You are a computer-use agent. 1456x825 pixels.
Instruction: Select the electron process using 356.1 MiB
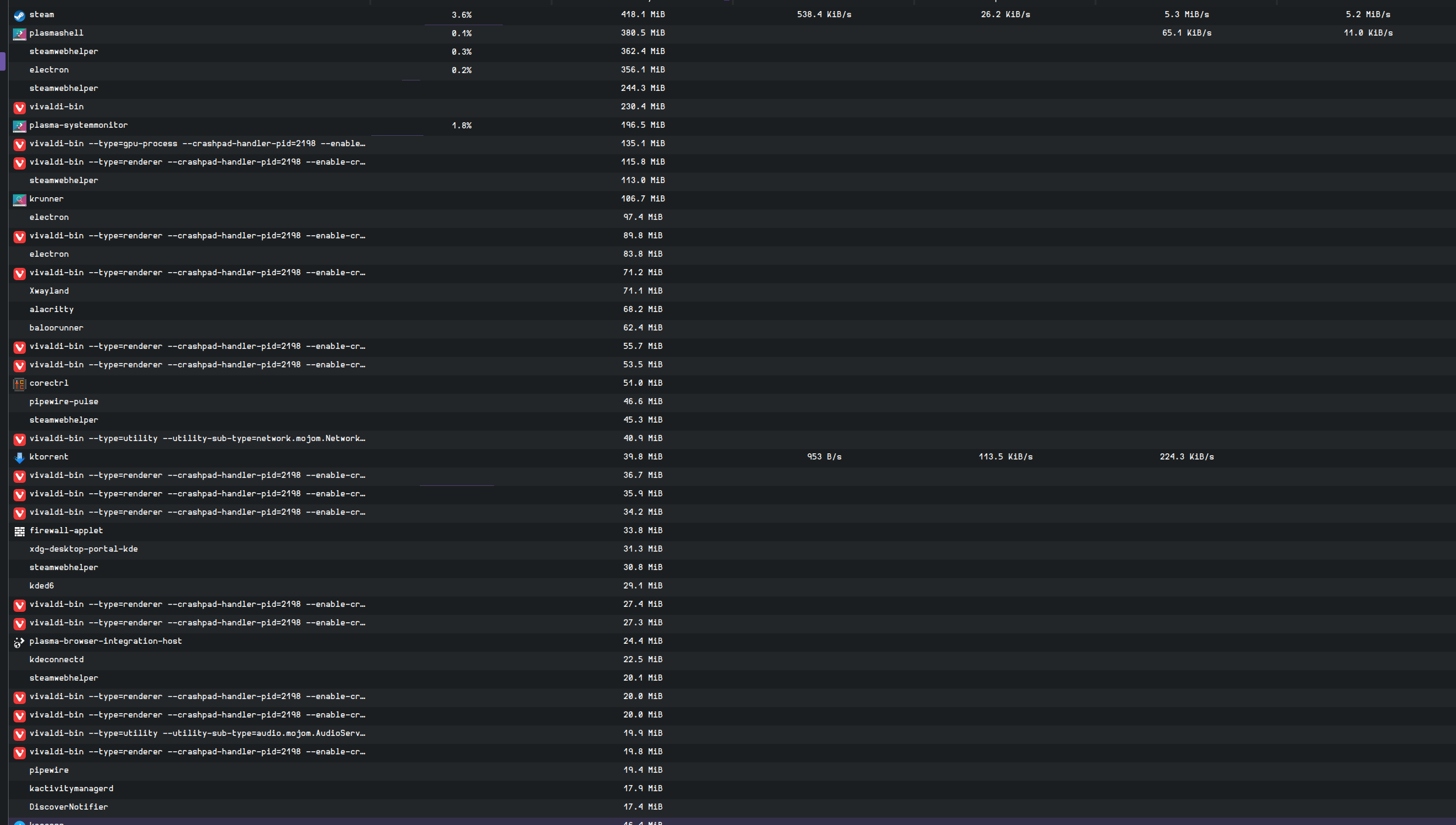click(49, 69)
